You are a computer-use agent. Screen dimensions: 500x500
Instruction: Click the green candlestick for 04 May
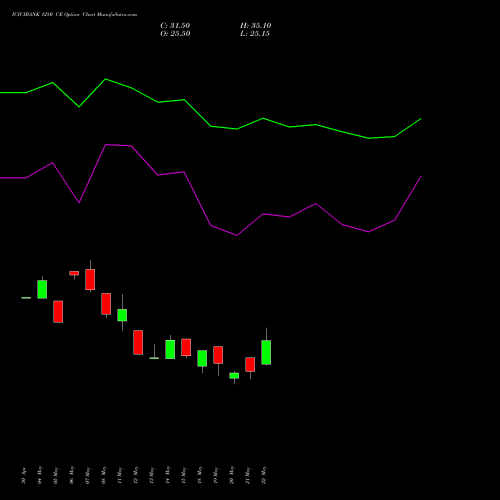tap(42, 289)
